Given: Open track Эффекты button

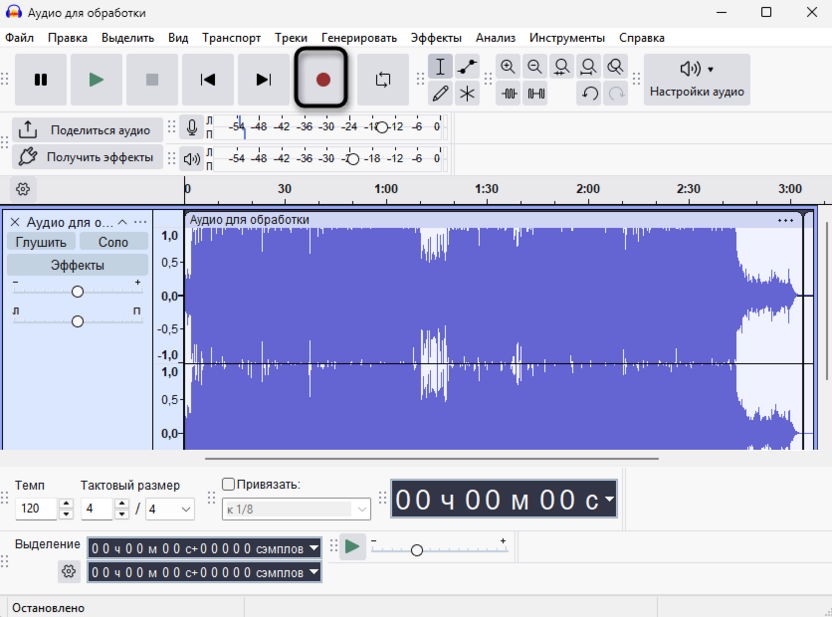Looking at the screenshot, I should pyautogui.click(x=77, y=265).
